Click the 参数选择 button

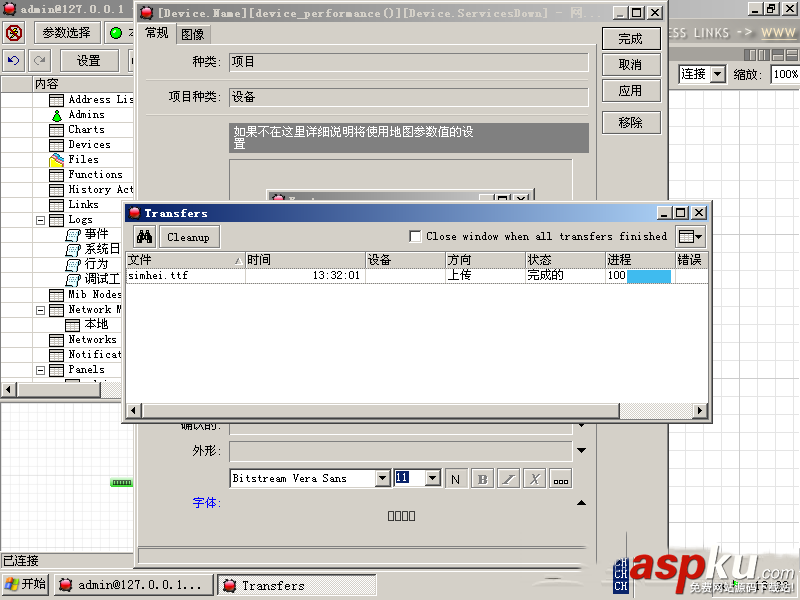click(67, 33)
